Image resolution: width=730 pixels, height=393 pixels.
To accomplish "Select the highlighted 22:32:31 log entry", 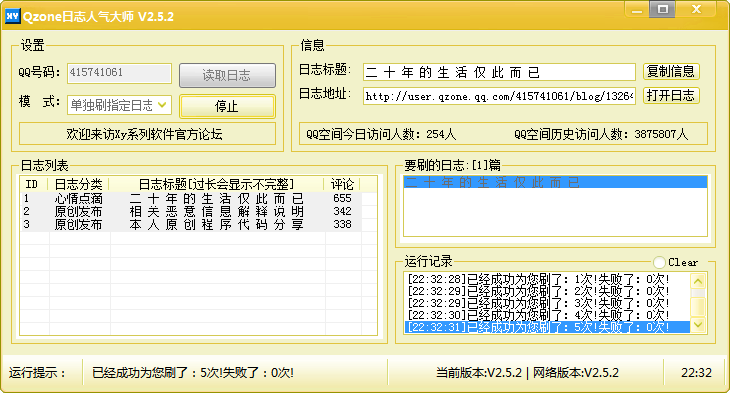I will pyautogui.click(x=547, y=327).
